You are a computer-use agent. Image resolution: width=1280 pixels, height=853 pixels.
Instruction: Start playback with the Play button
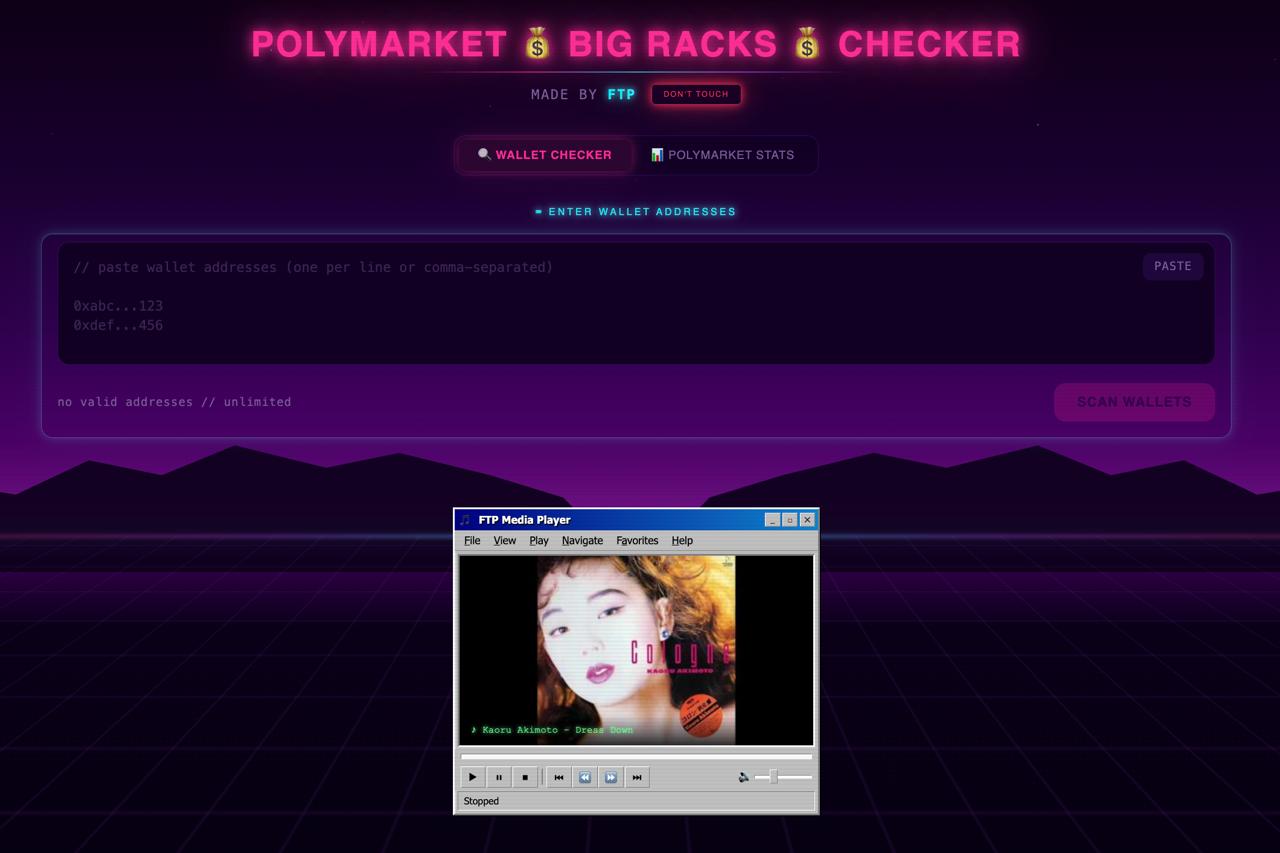click(x=472, y=777)
